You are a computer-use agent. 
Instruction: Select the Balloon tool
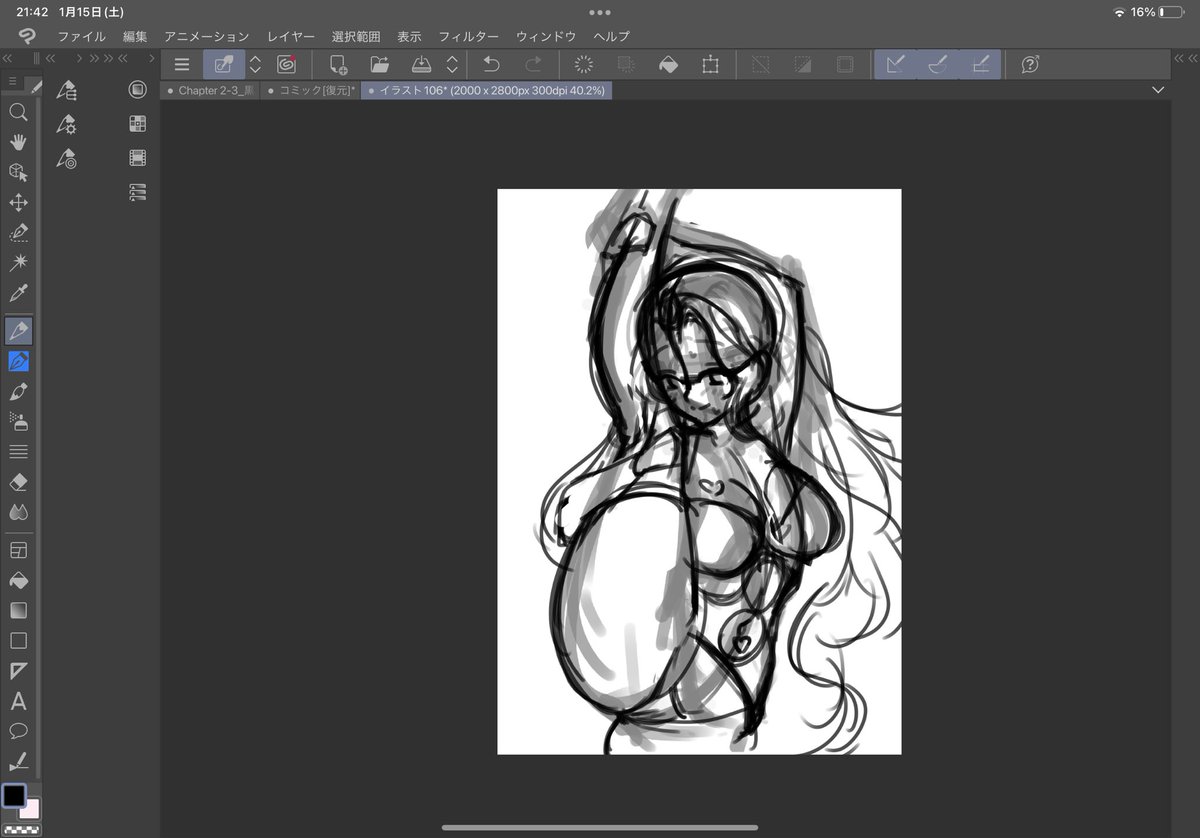point(18,730)
